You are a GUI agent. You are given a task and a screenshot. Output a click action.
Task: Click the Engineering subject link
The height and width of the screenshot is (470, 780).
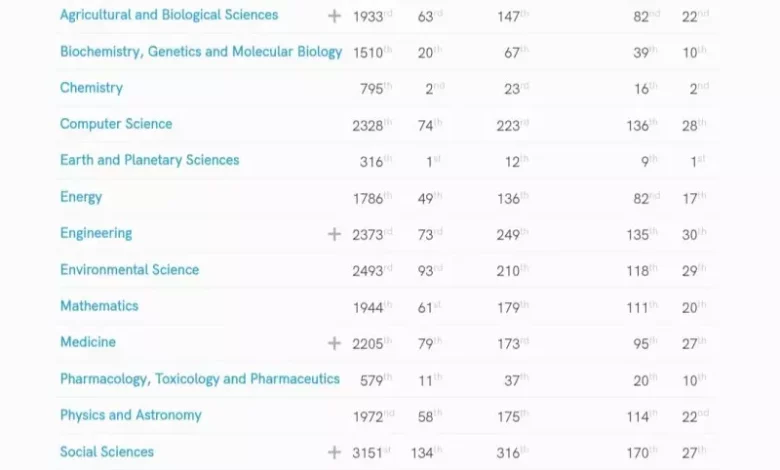click(96, 233)
